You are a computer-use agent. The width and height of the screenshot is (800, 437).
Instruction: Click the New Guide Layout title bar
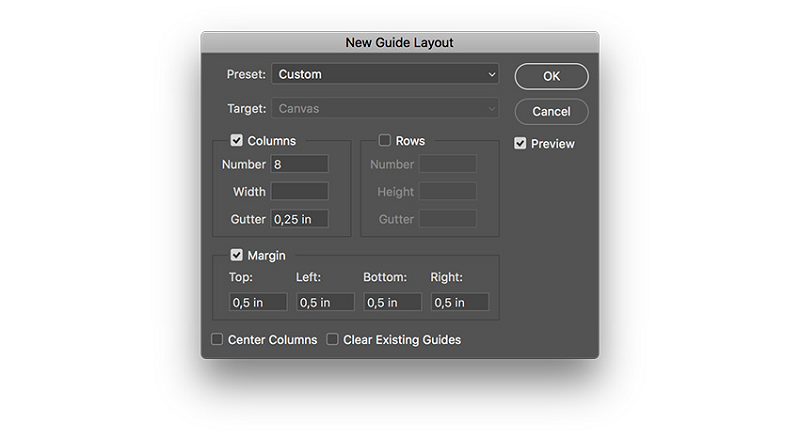400,43
